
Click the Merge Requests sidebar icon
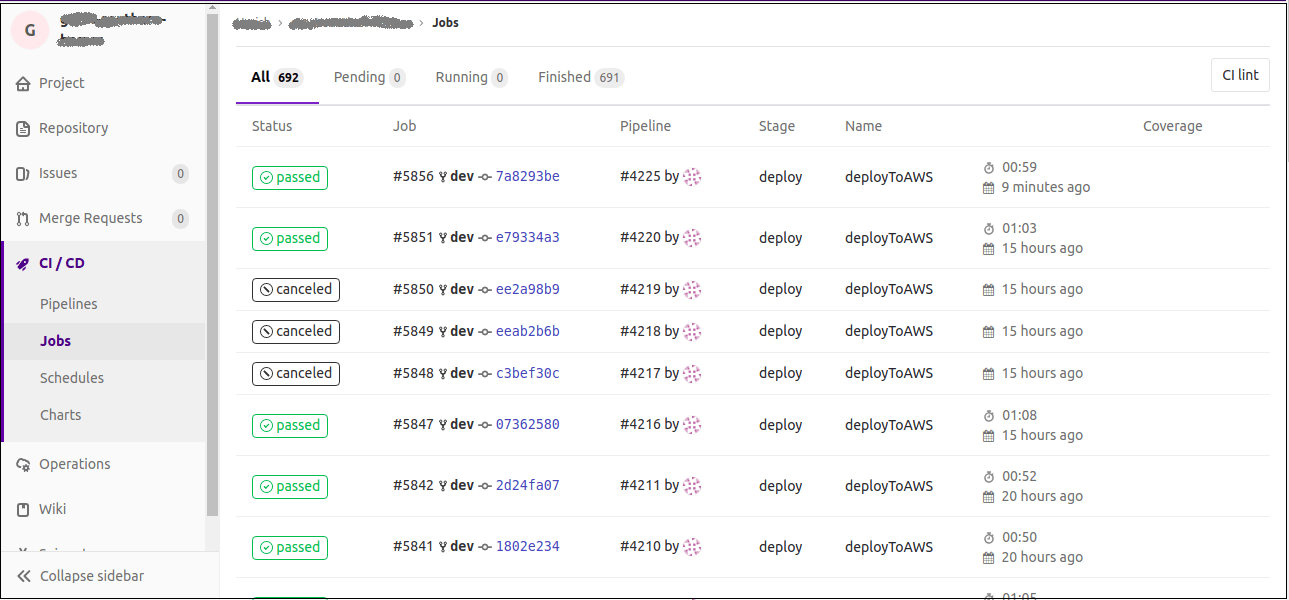coord(22,218)
